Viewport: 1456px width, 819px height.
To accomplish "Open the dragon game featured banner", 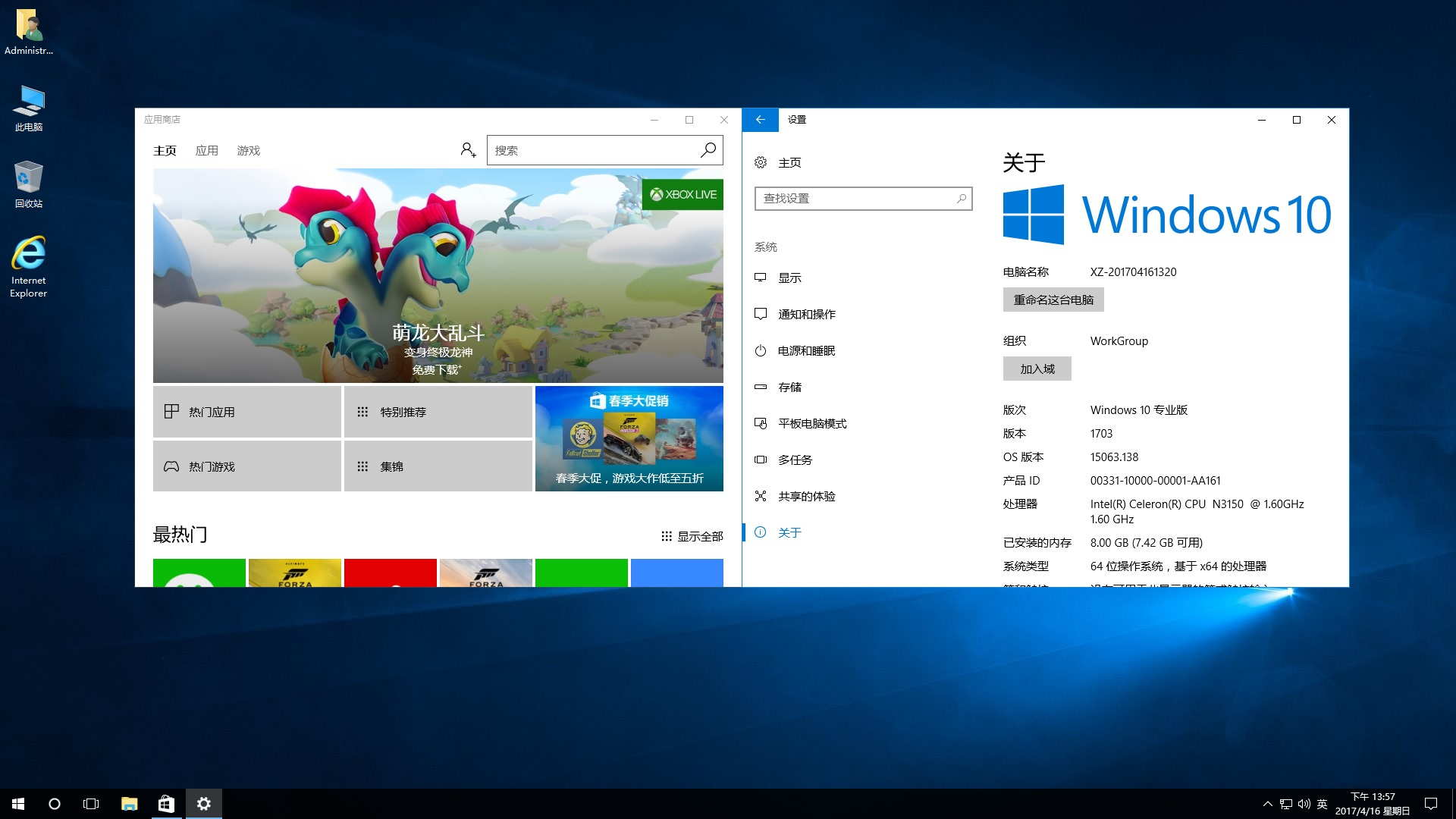I will point(438,275).
